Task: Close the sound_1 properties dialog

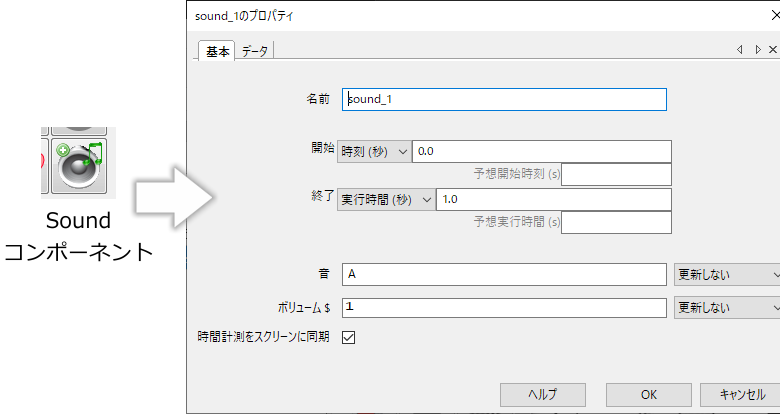Action: 775,16
